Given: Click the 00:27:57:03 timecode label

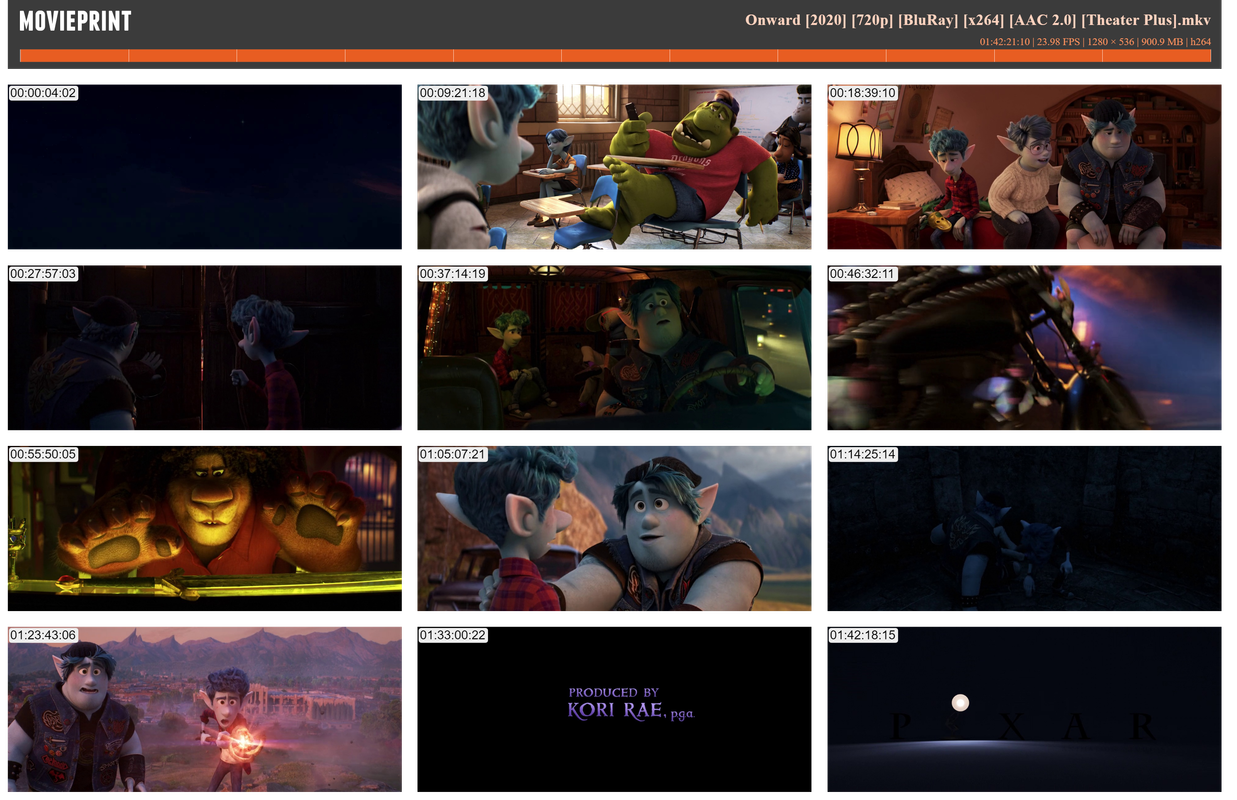Looking at the screenshot, I should 43,273.
